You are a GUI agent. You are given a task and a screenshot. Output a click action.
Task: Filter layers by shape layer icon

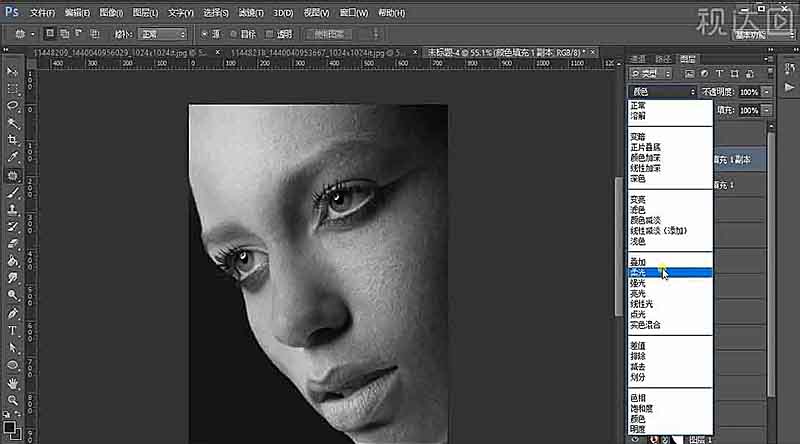(x=734, y=74)
